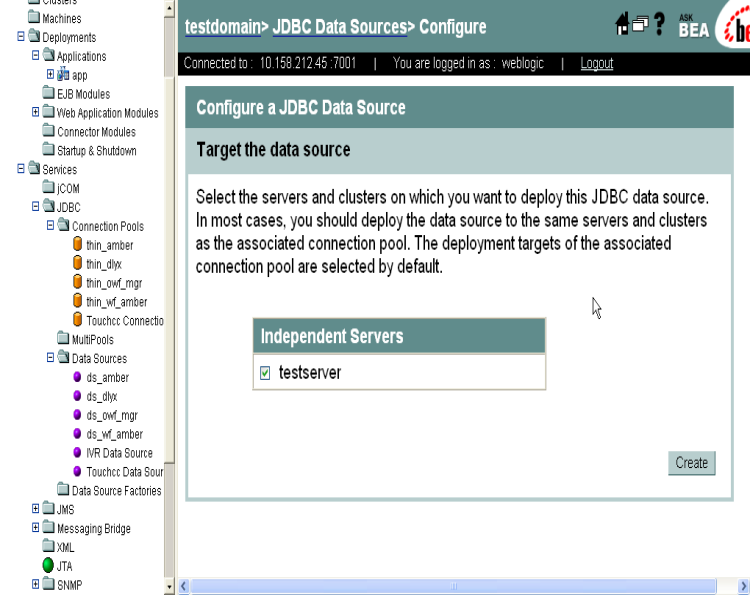Click the thin_owf_mgr cylinder icon

tap(77, 282)
